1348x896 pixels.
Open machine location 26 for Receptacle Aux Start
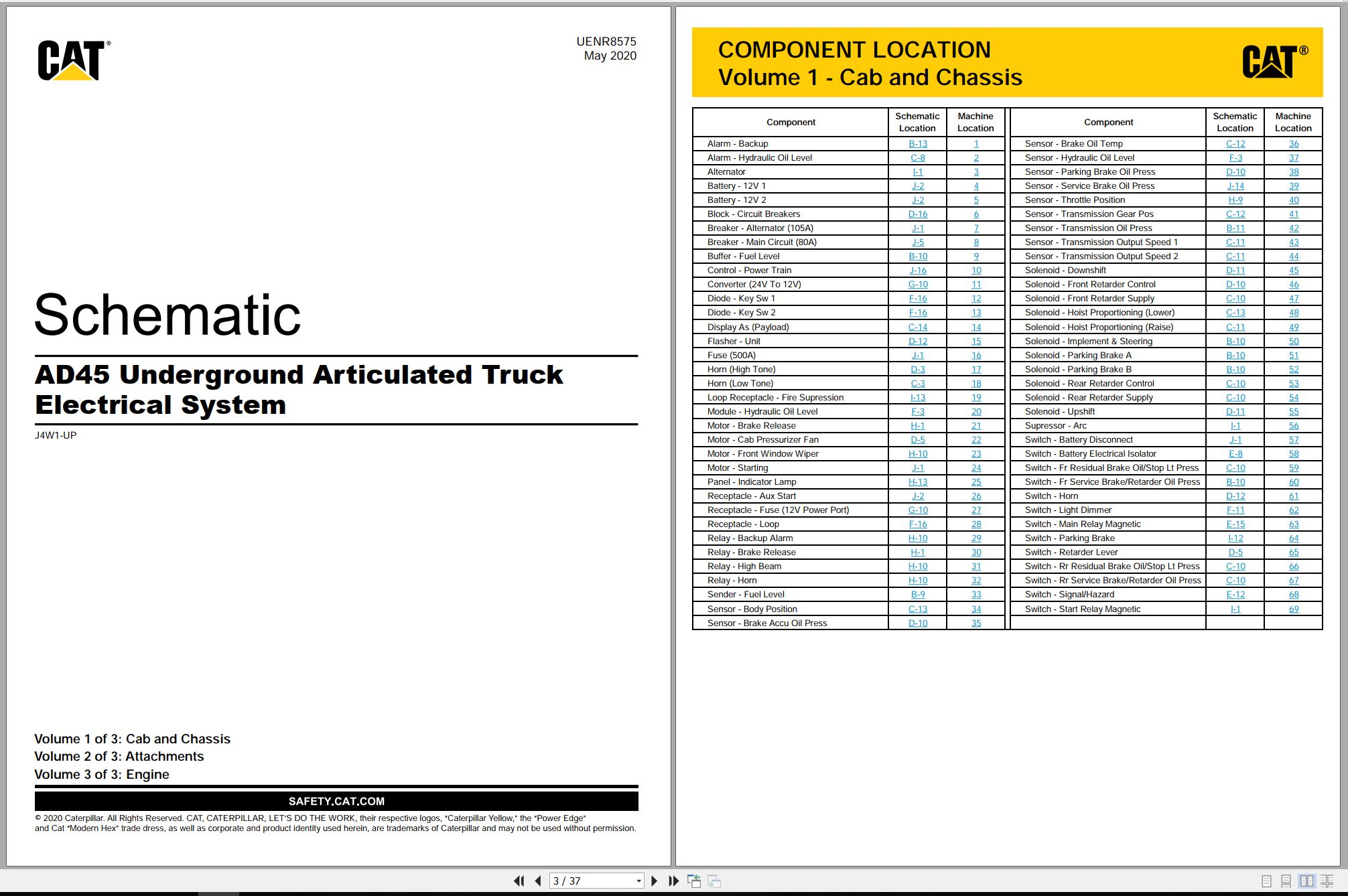coord(976,496)
